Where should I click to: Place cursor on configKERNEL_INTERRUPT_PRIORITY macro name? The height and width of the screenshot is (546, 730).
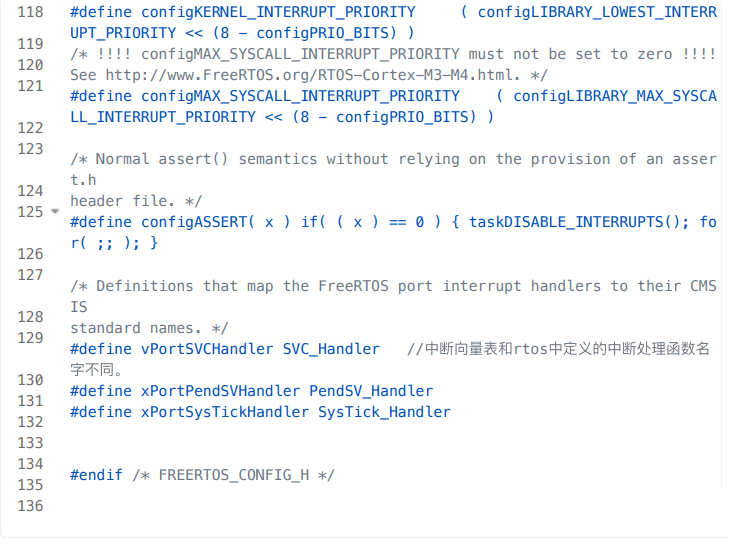click(x=278, y=12)
